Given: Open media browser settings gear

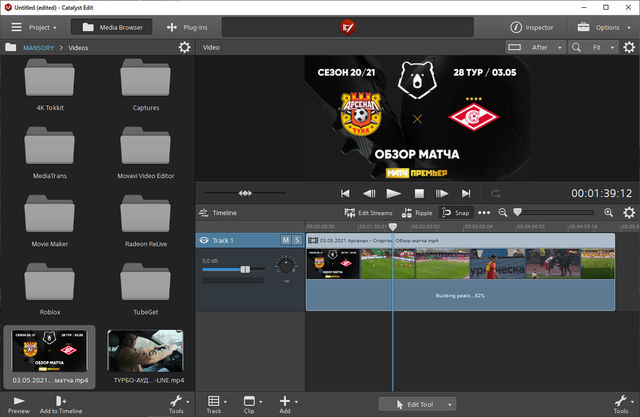Looking at the screenshot, I should 184,47.
